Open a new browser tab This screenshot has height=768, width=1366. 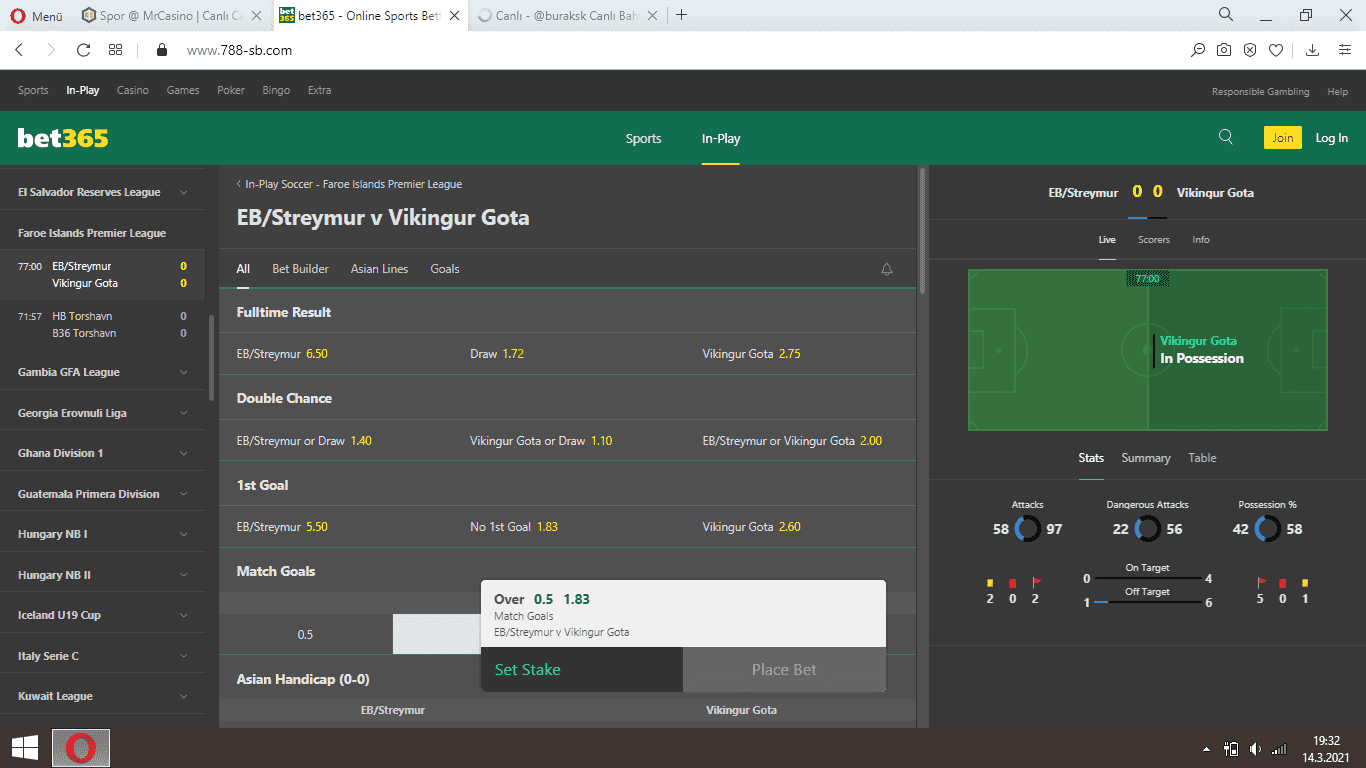pos(682,15)
